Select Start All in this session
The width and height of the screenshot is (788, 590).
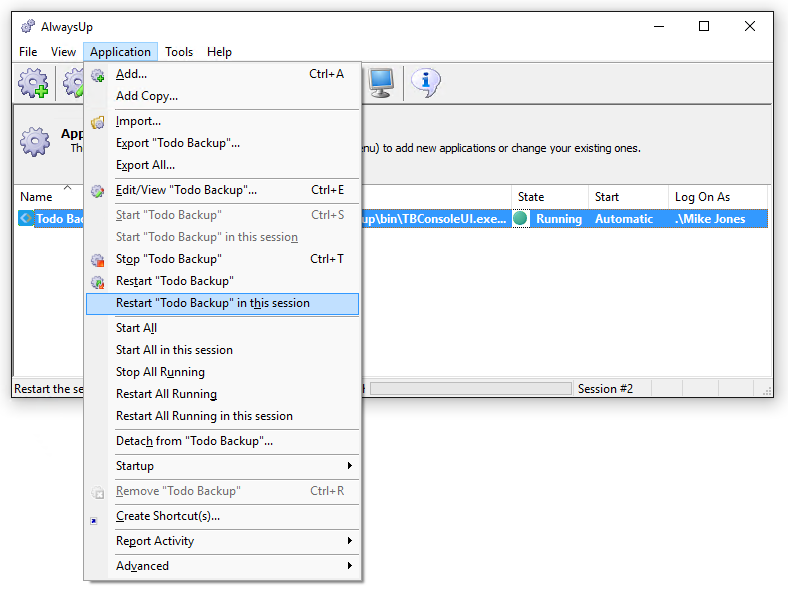coord(223,350)
